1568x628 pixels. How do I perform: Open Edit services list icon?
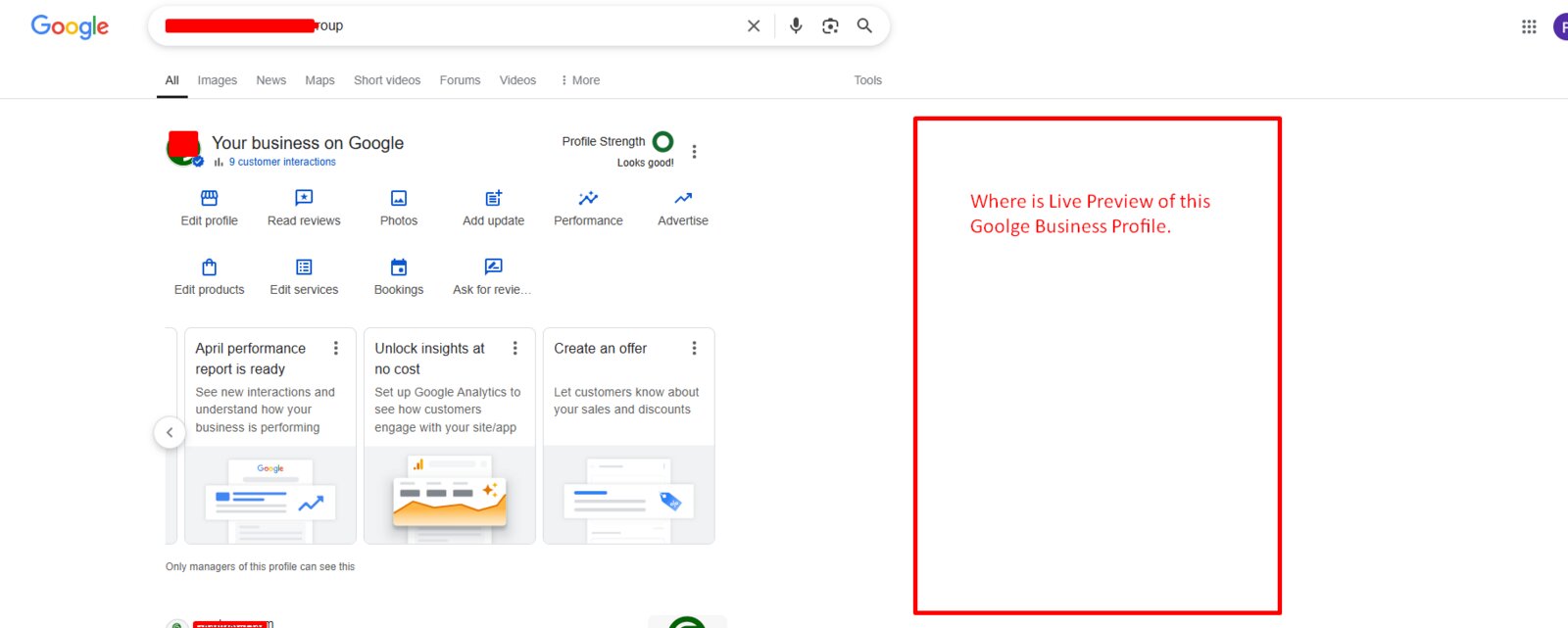pyautogui.click(x=304, y=267)
